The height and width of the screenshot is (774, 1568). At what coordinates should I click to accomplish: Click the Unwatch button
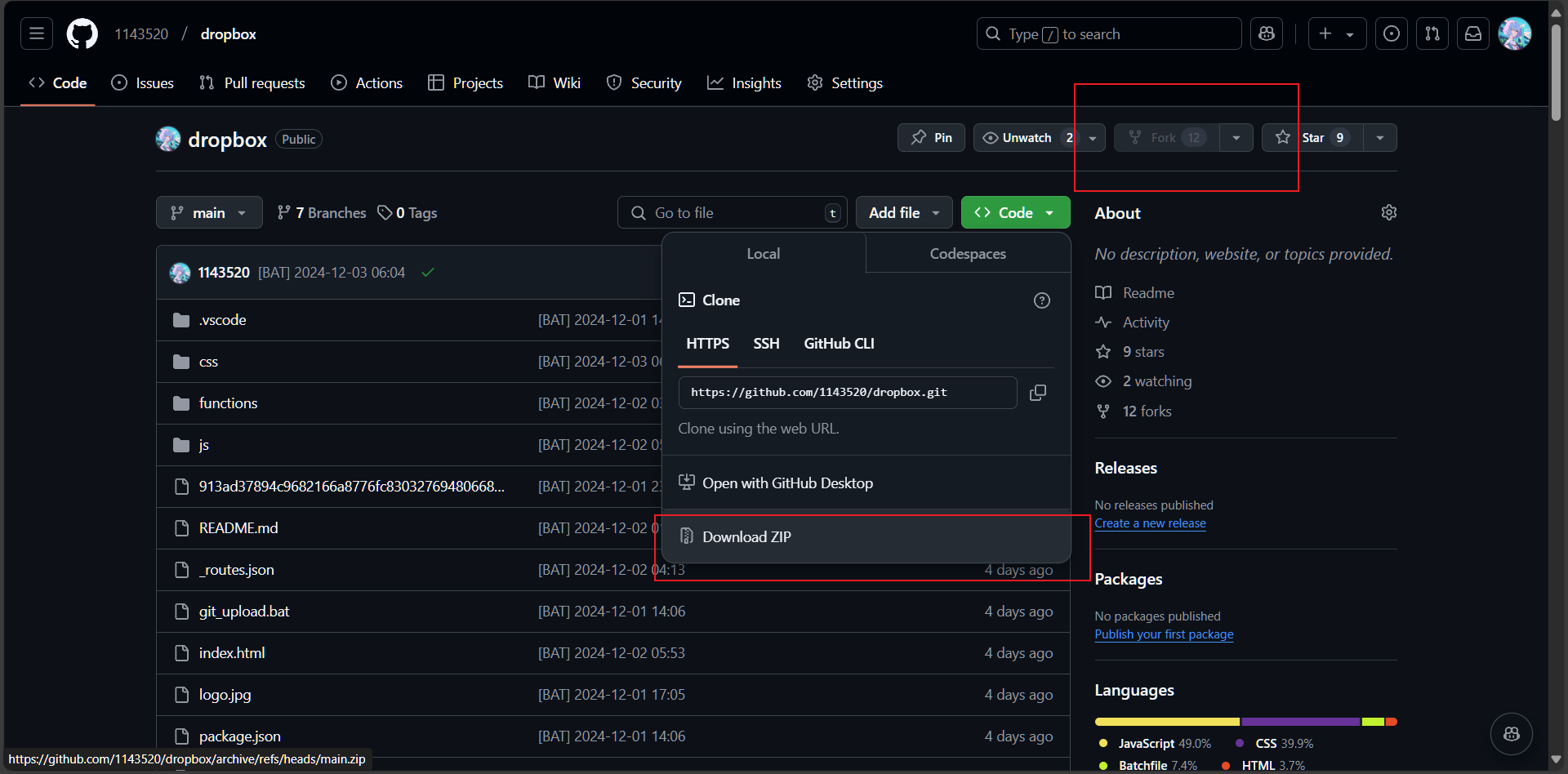[1026, 138]
